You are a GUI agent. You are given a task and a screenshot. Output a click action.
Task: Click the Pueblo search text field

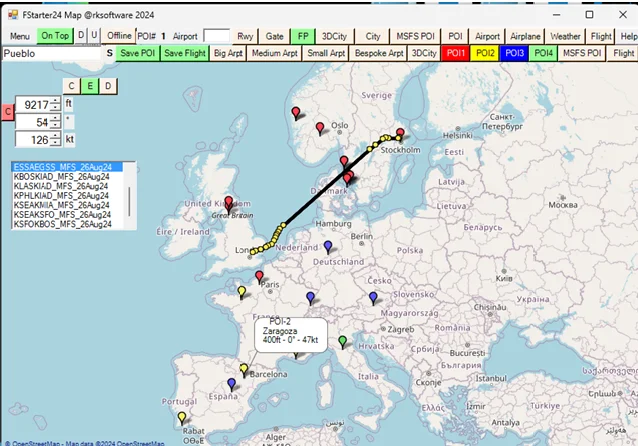click(x=51, y=53)
